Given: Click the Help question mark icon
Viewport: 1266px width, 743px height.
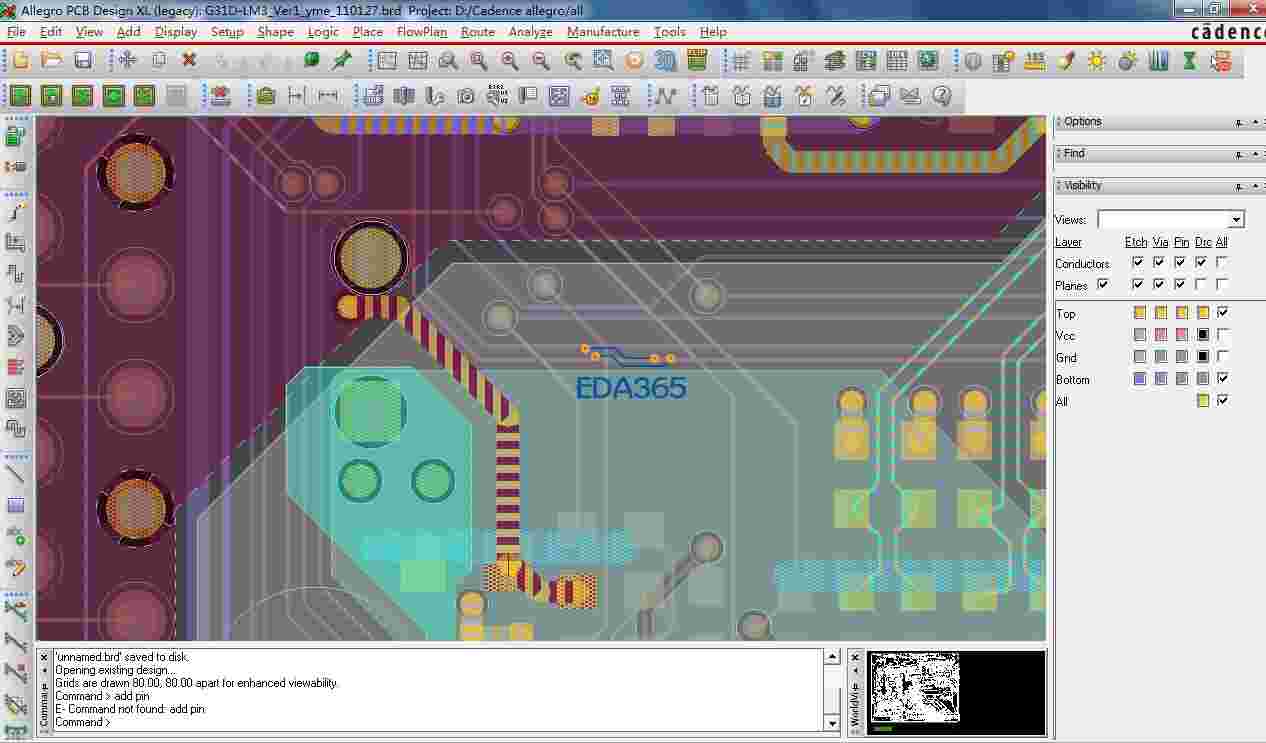Looking at the screenshot, I should click(x=941, y=96).
